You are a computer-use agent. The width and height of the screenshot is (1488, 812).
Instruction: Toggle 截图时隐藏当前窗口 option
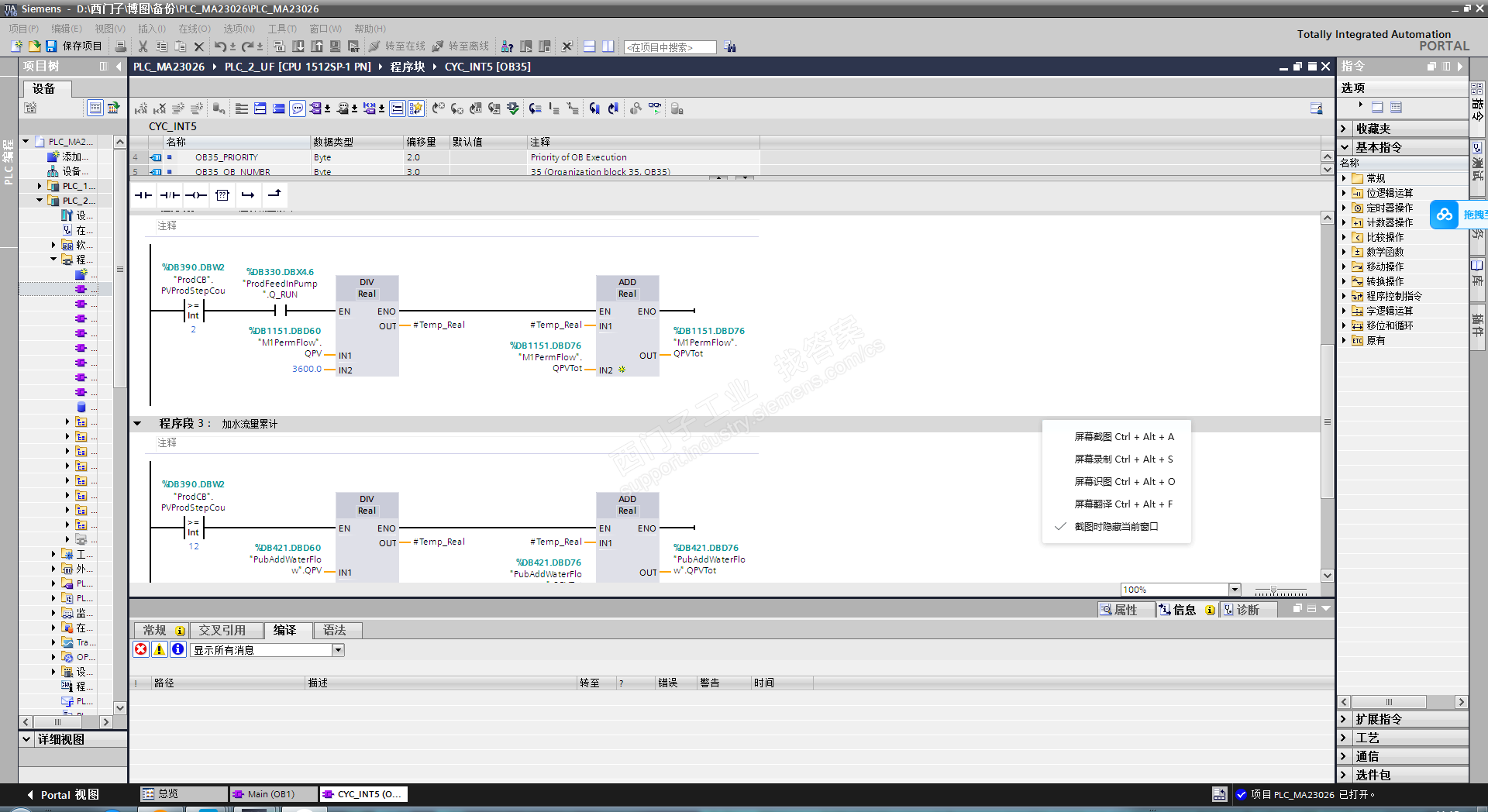(1116, 526)
